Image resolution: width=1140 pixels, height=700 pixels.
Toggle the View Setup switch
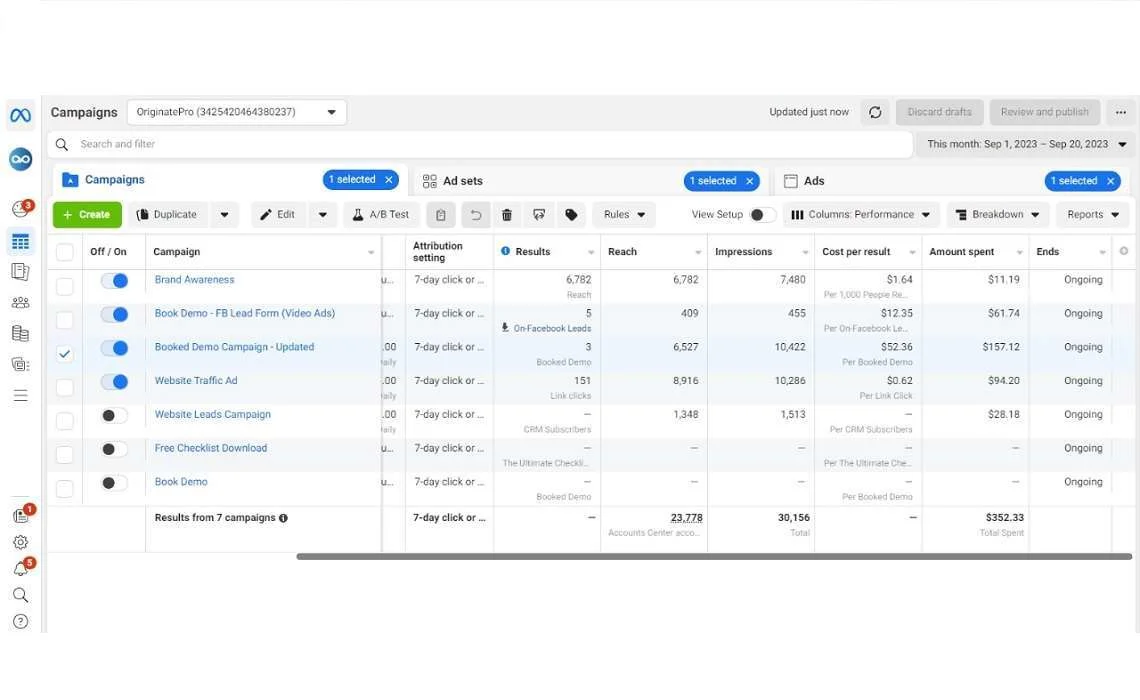(x=762, y=215)
